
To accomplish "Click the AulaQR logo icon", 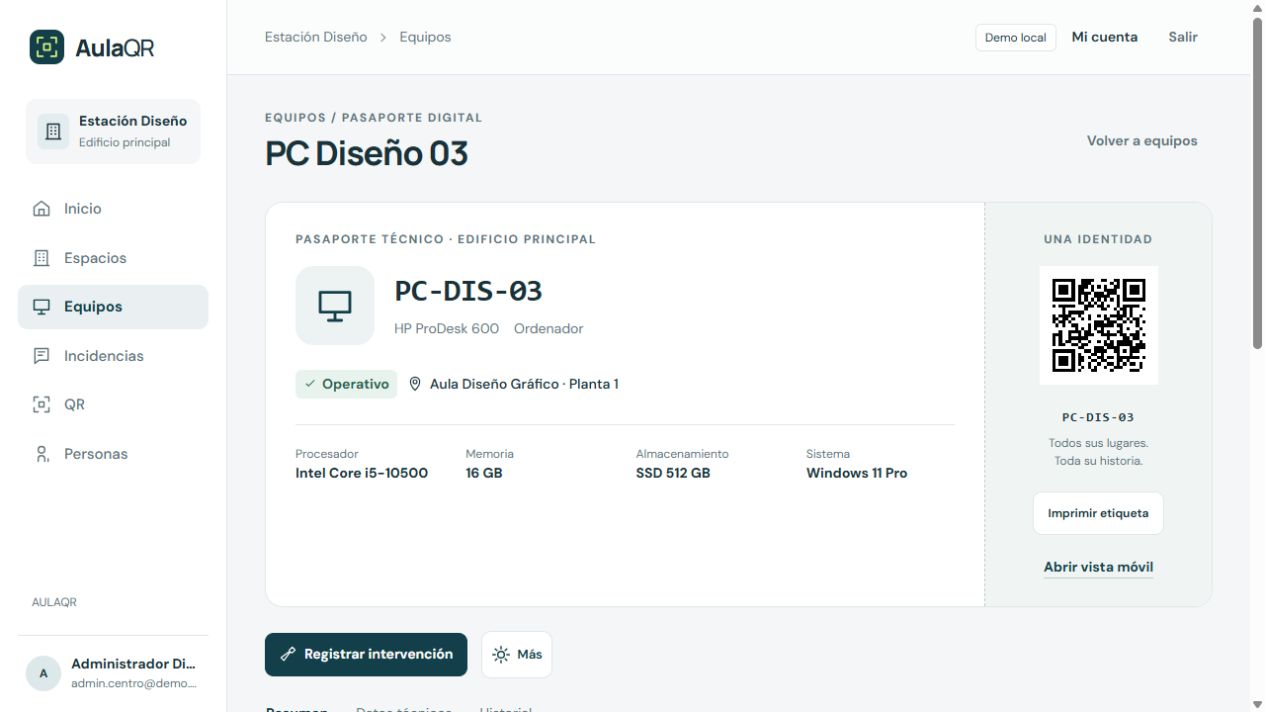I will [x=47, y=47].
